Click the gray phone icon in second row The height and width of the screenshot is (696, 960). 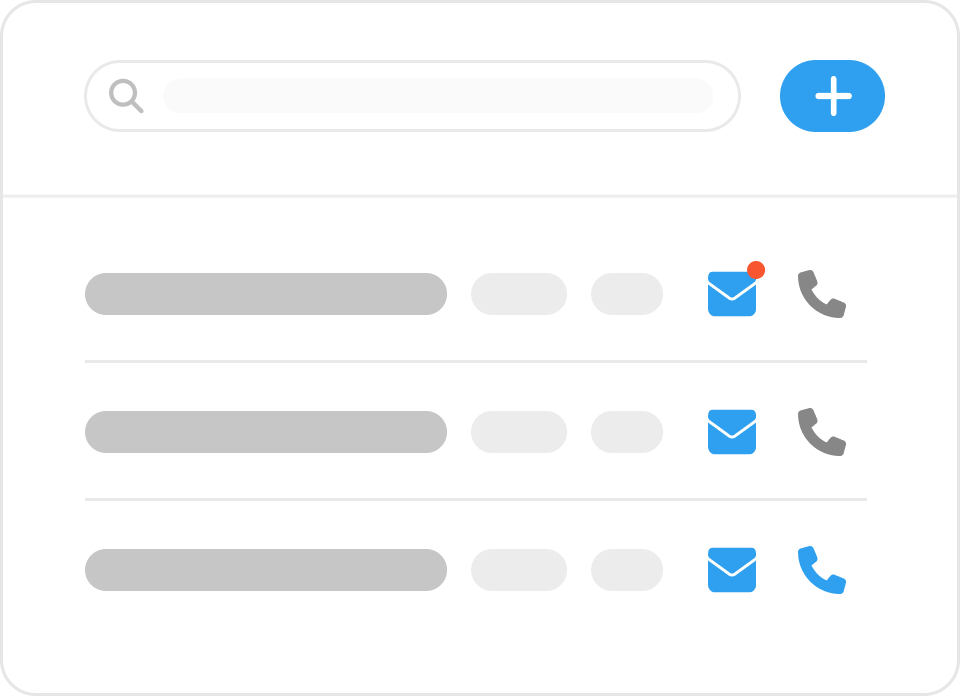821,432
